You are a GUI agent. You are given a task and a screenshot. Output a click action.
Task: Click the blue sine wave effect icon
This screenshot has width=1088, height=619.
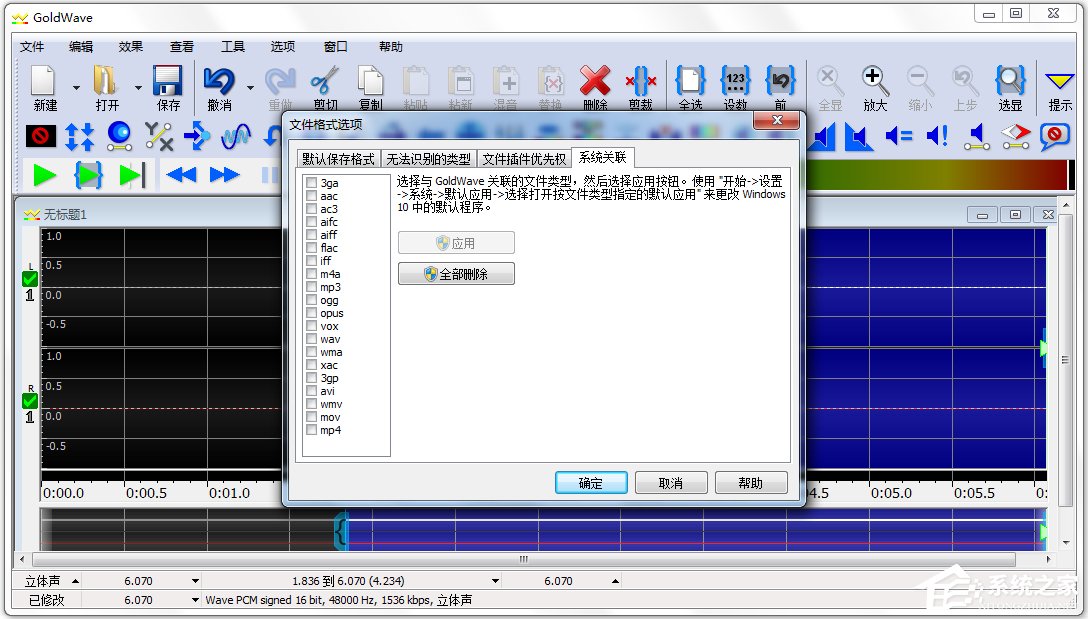[236, 136]
